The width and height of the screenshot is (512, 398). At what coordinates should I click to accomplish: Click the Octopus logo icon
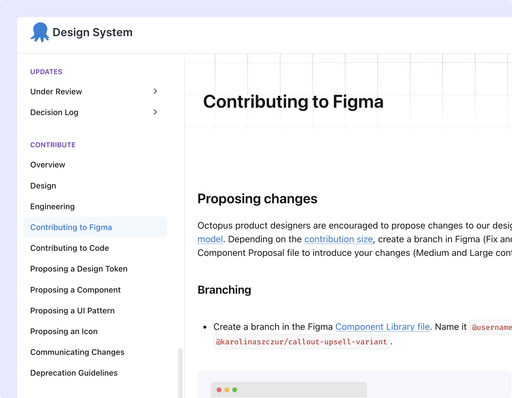(40, 32)
